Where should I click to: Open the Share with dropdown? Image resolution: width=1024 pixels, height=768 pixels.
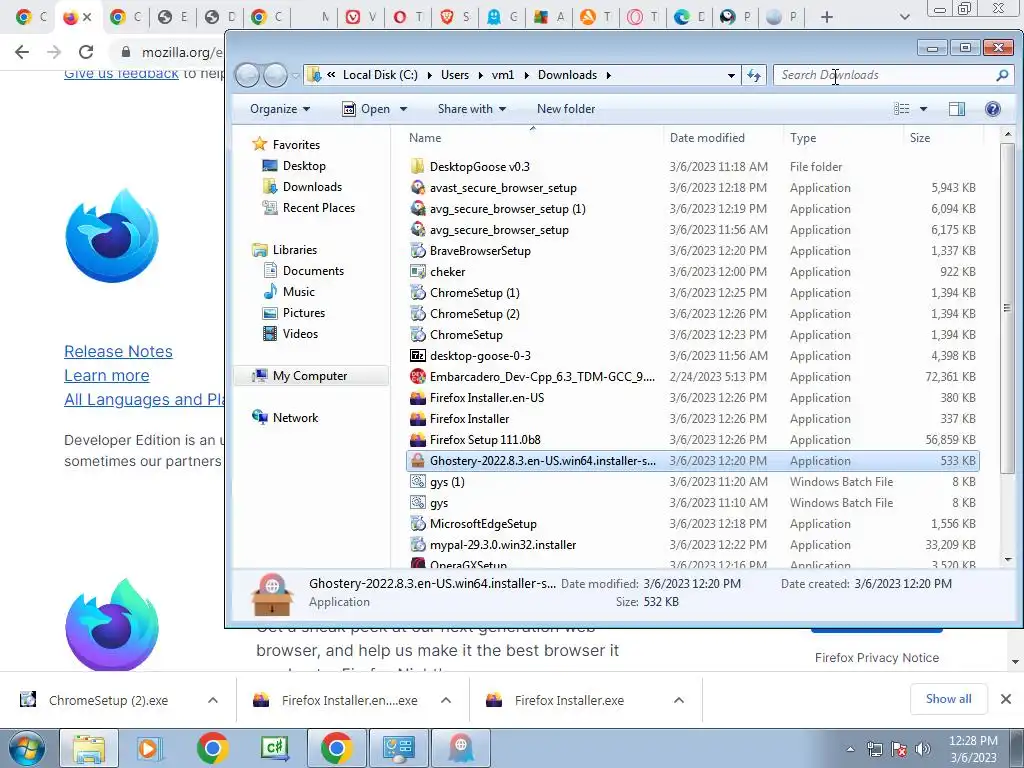[472, 109]
